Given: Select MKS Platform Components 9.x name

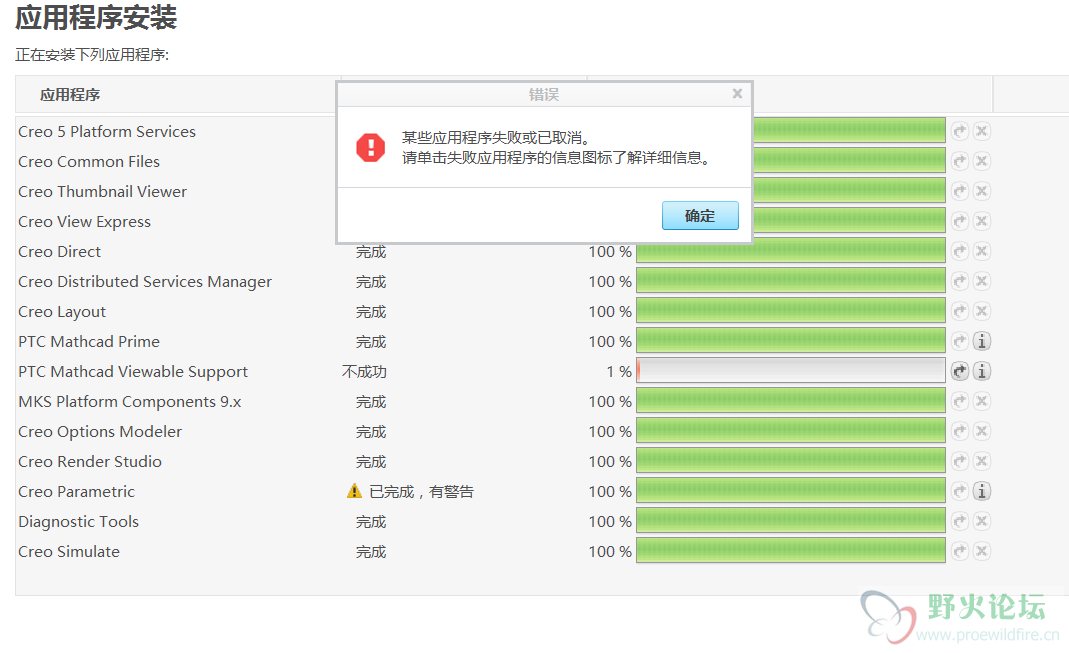Looking at the screenshot, I should click(130, 401).
